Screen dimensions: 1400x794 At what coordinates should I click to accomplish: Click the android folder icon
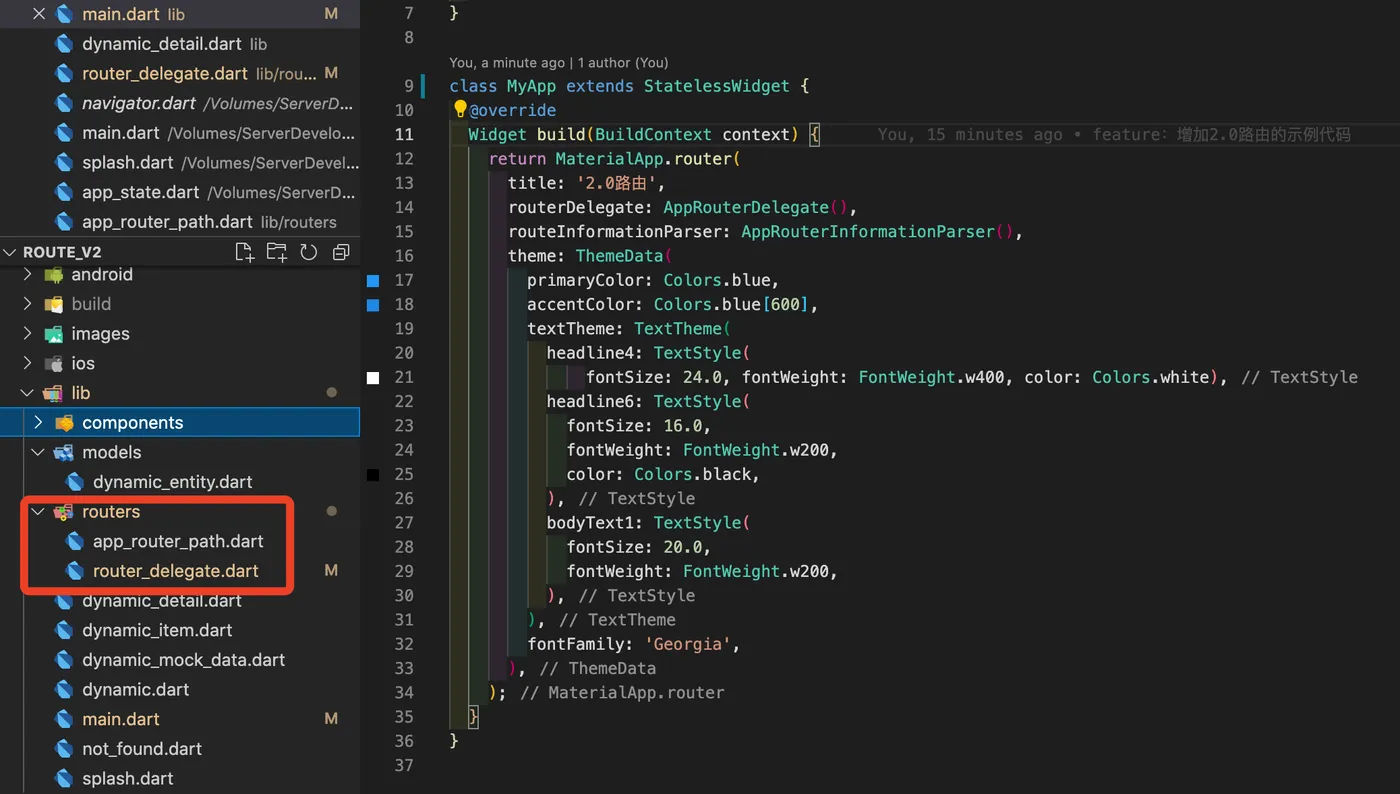tap(53, 274)
